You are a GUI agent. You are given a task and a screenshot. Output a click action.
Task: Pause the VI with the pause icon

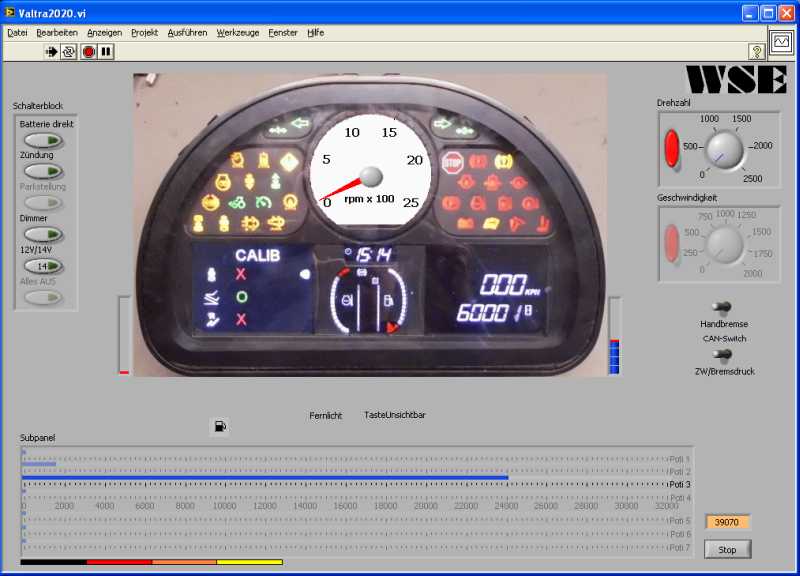pyautogui.click(x=106, y=52)
